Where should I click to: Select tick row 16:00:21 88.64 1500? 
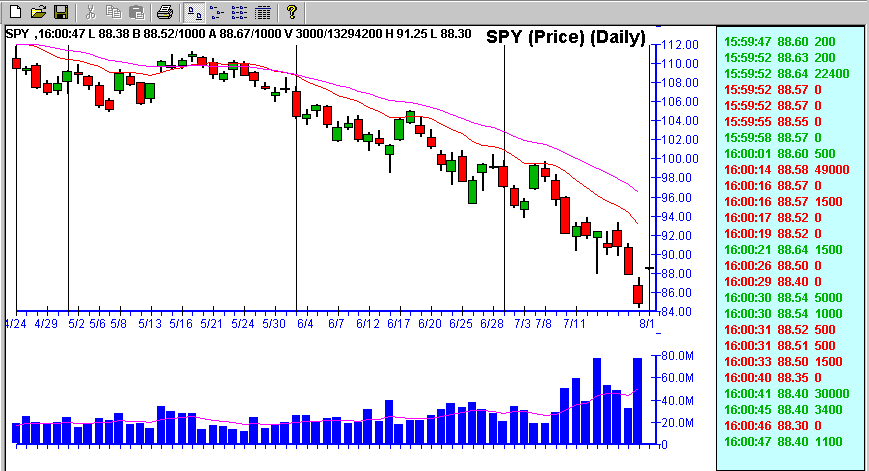783,250
